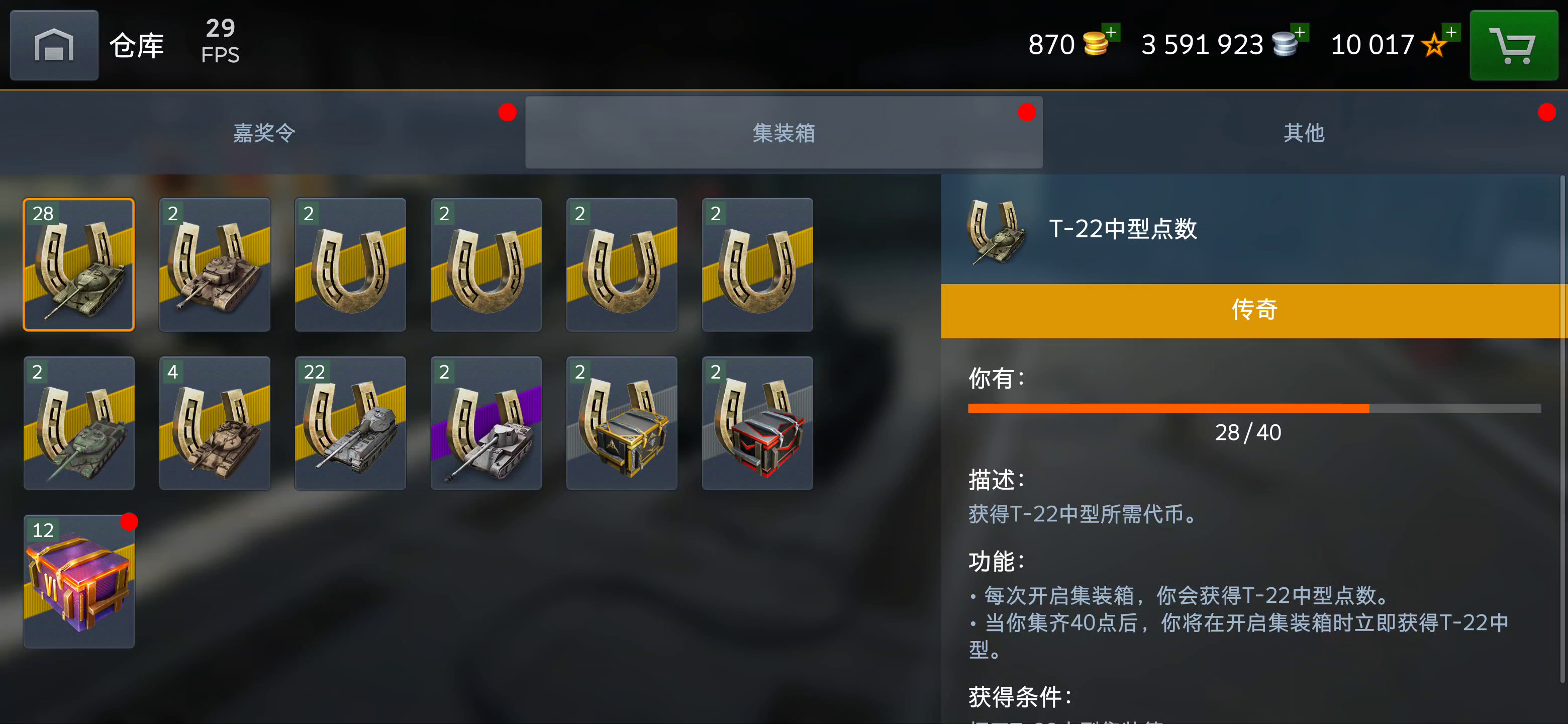Select the T-22 medium horseshoe with 28
The image size is (1568, 724).
tap(79, 265)
